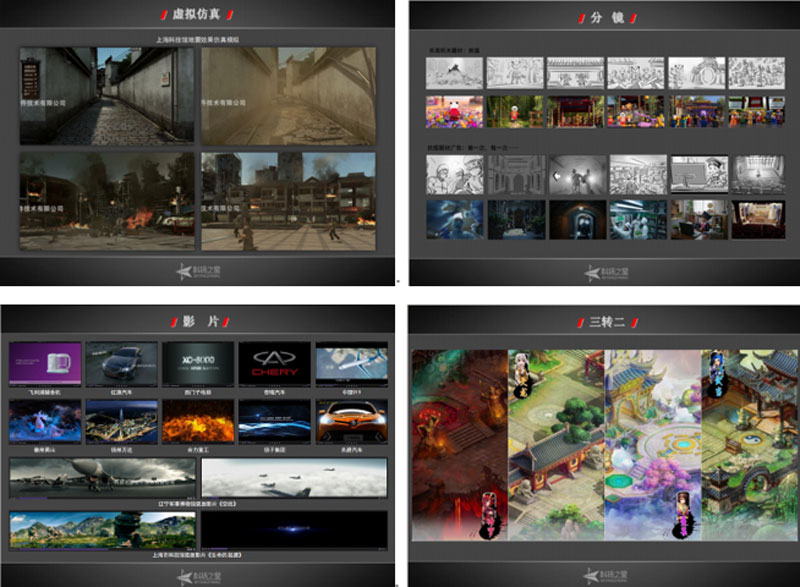Click the orange car front video thumbnail
Viewport: 800px width, 587px height.
point(351,421)
